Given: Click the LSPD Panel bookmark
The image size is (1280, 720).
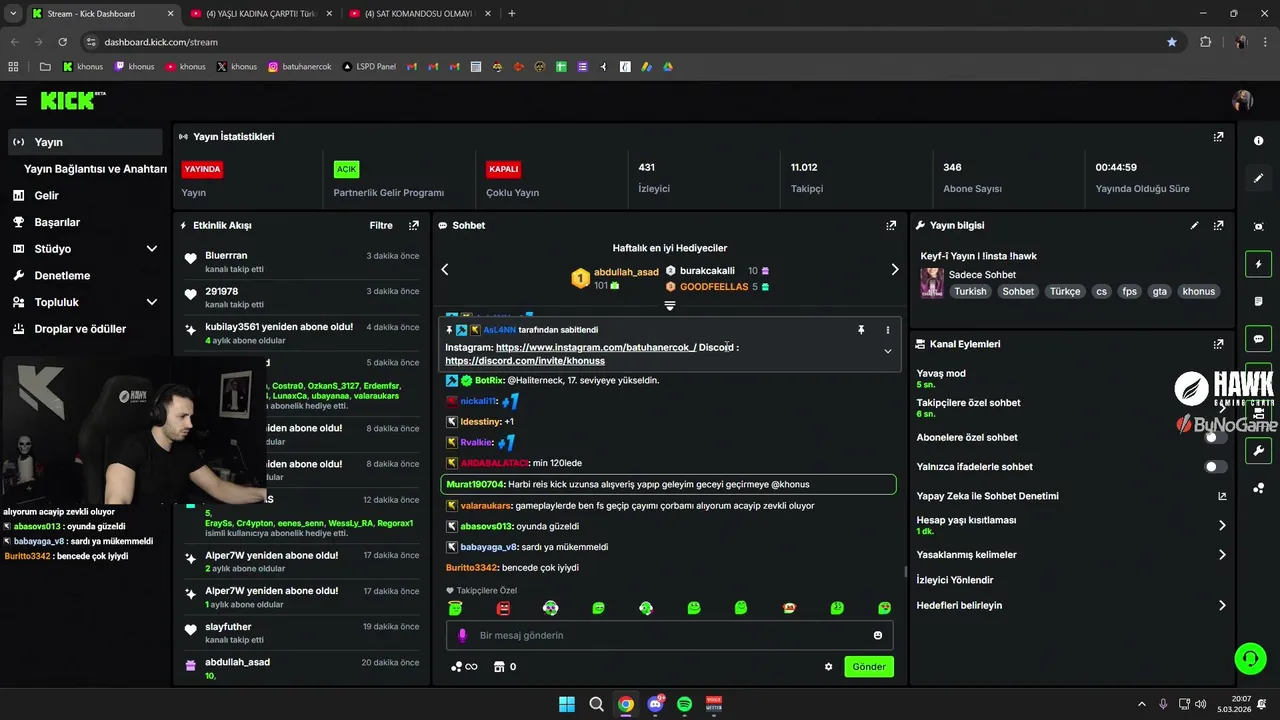Looking at the screenshot, I should point(369,67).
